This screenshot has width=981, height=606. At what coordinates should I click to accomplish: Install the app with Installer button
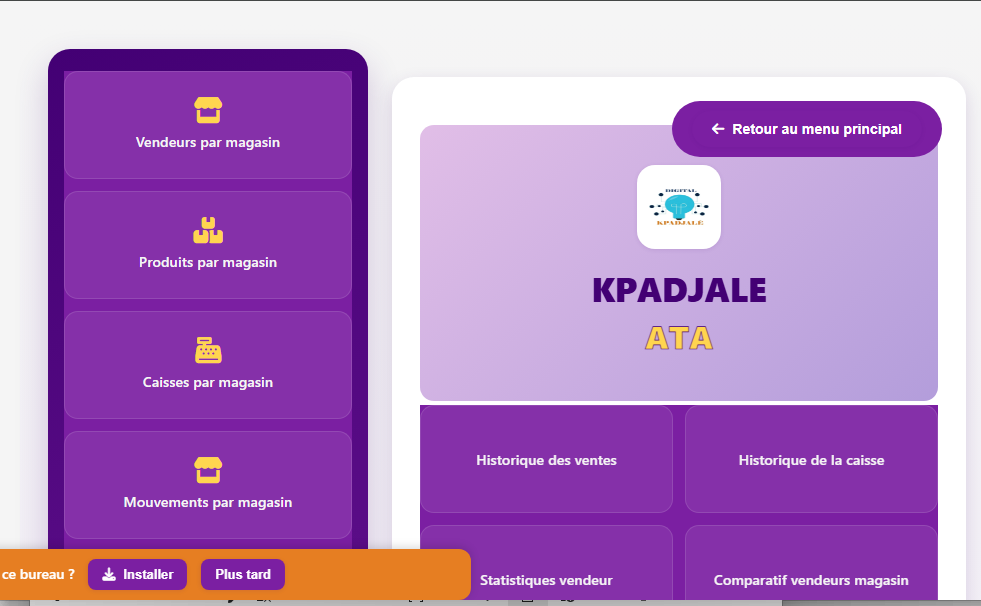point(138,574)
